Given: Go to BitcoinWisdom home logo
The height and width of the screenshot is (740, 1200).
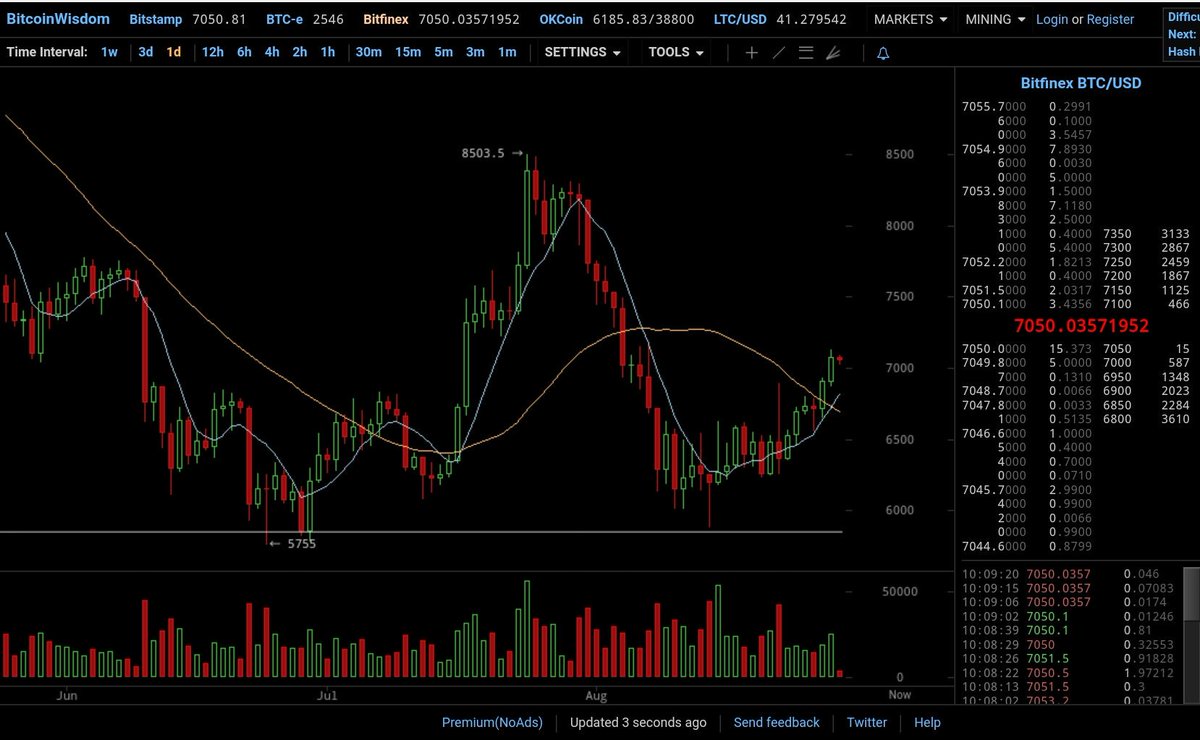Looking at the screenshot, I should 58,19.
